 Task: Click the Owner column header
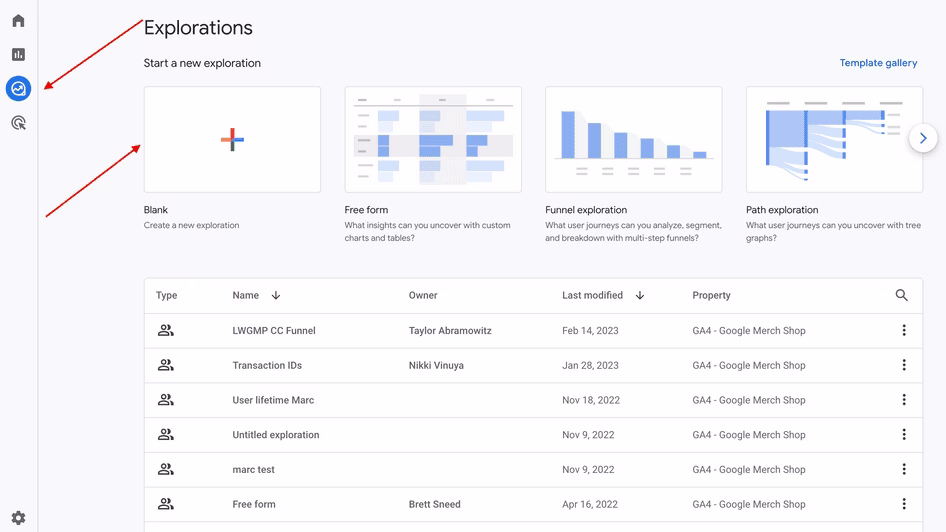(x=423, y=296)
